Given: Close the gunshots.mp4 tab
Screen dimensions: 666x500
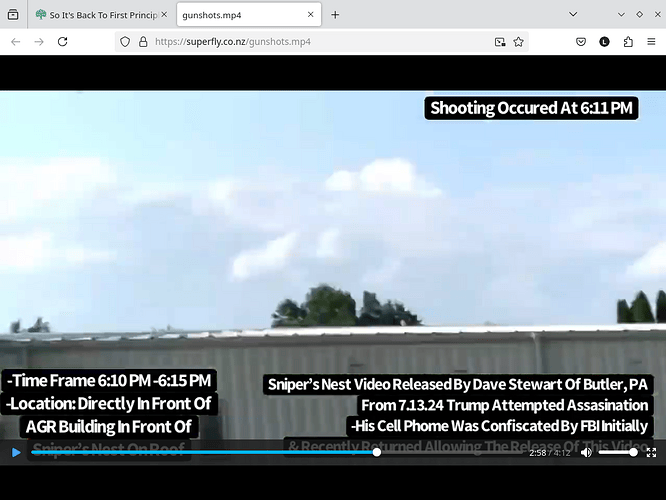Looking at the screenshot, I should pos(311,15).
